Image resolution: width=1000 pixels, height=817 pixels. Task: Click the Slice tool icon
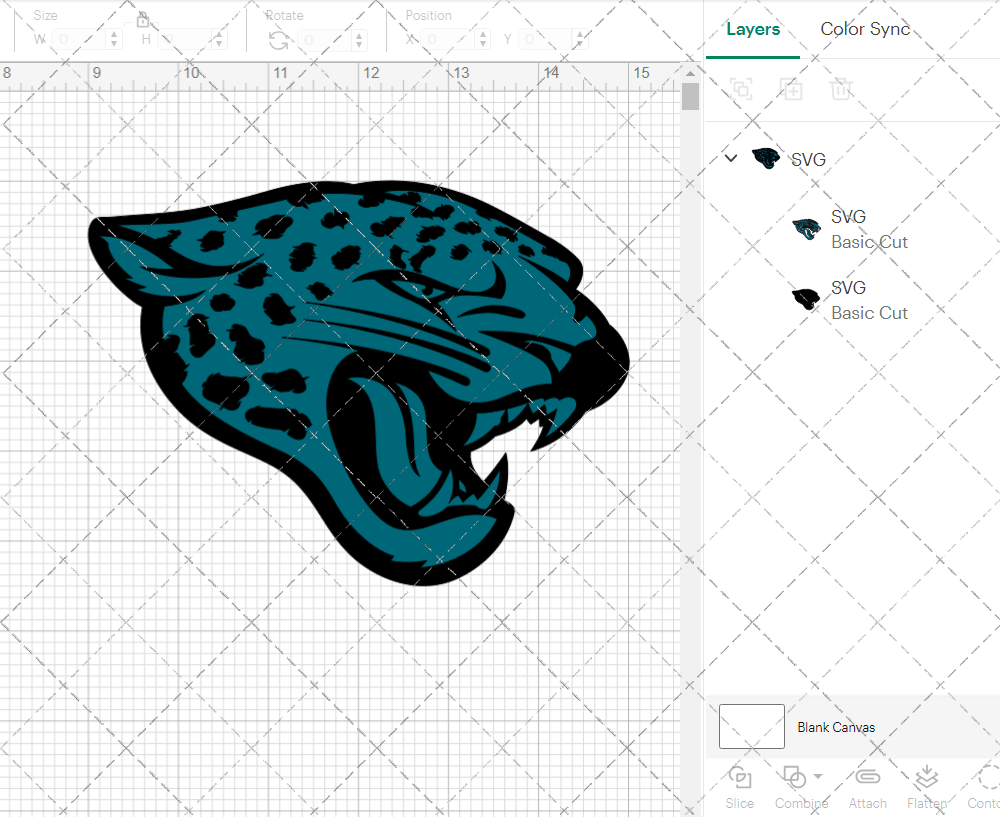click(x=740, y=778)
